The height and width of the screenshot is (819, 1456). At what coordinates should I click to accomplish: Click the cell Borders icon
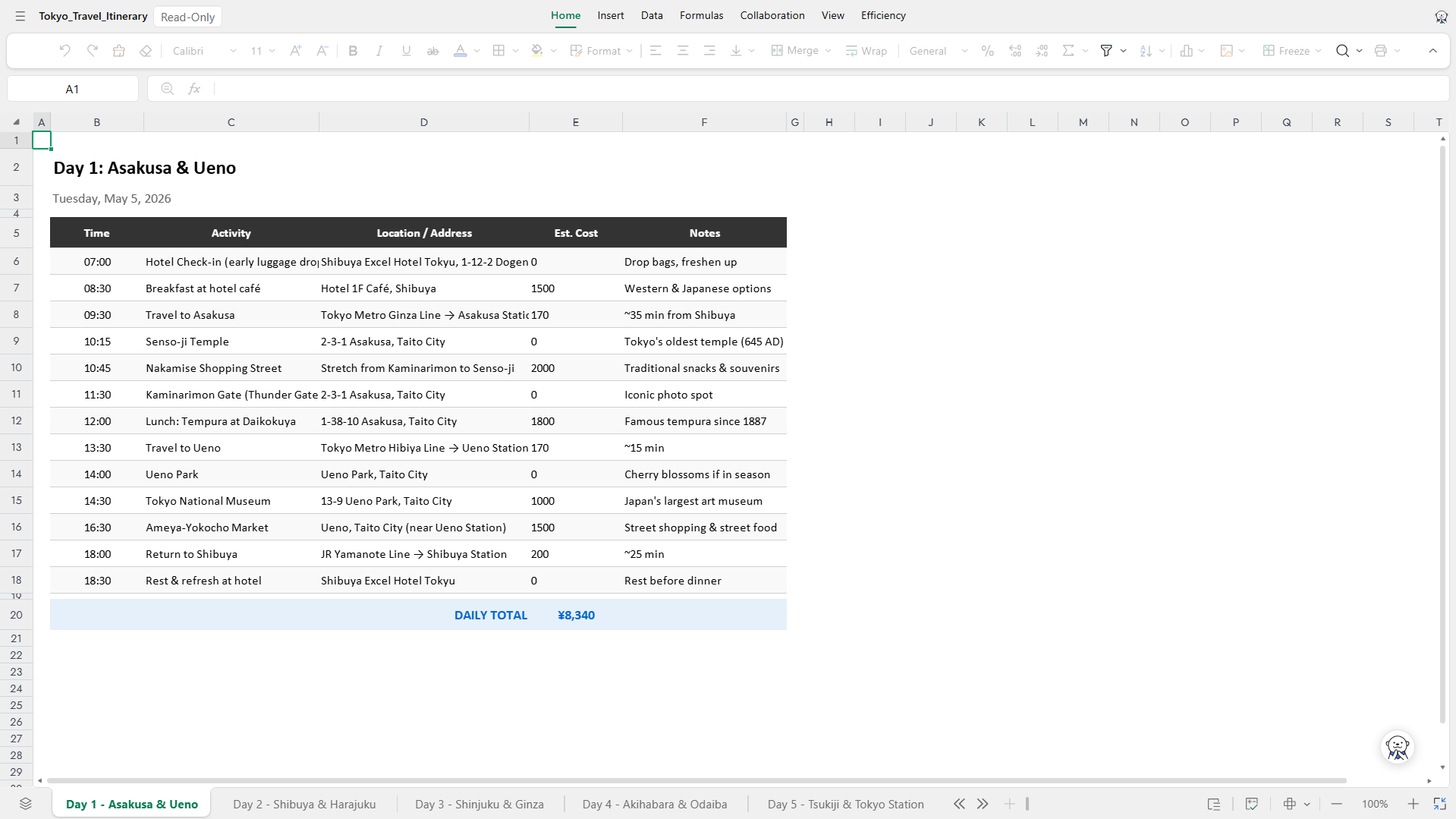point(498,51)
